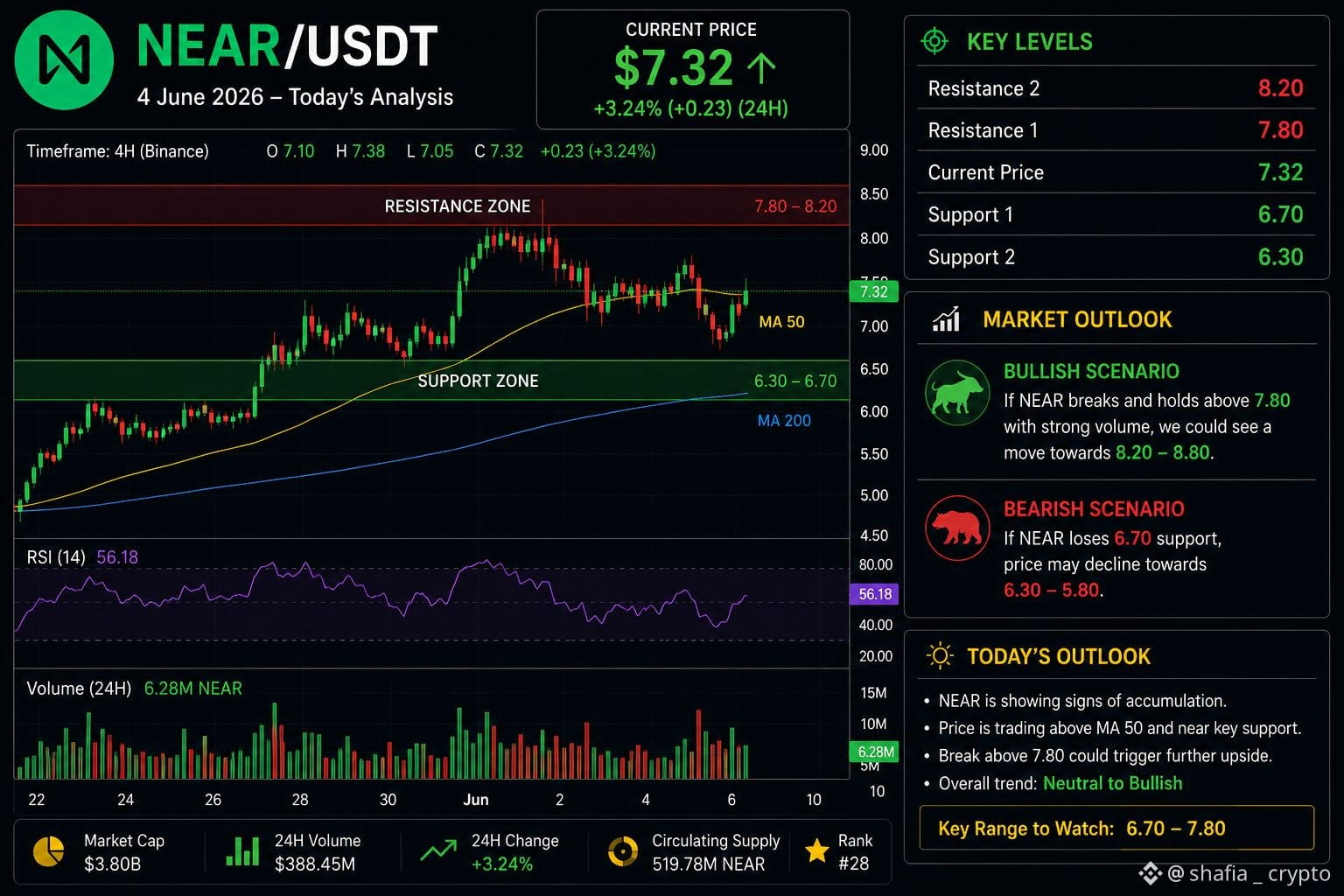
Task: Select the Current Price row value 7.32
Action: pyautogui.click(x=1280, y=172)
